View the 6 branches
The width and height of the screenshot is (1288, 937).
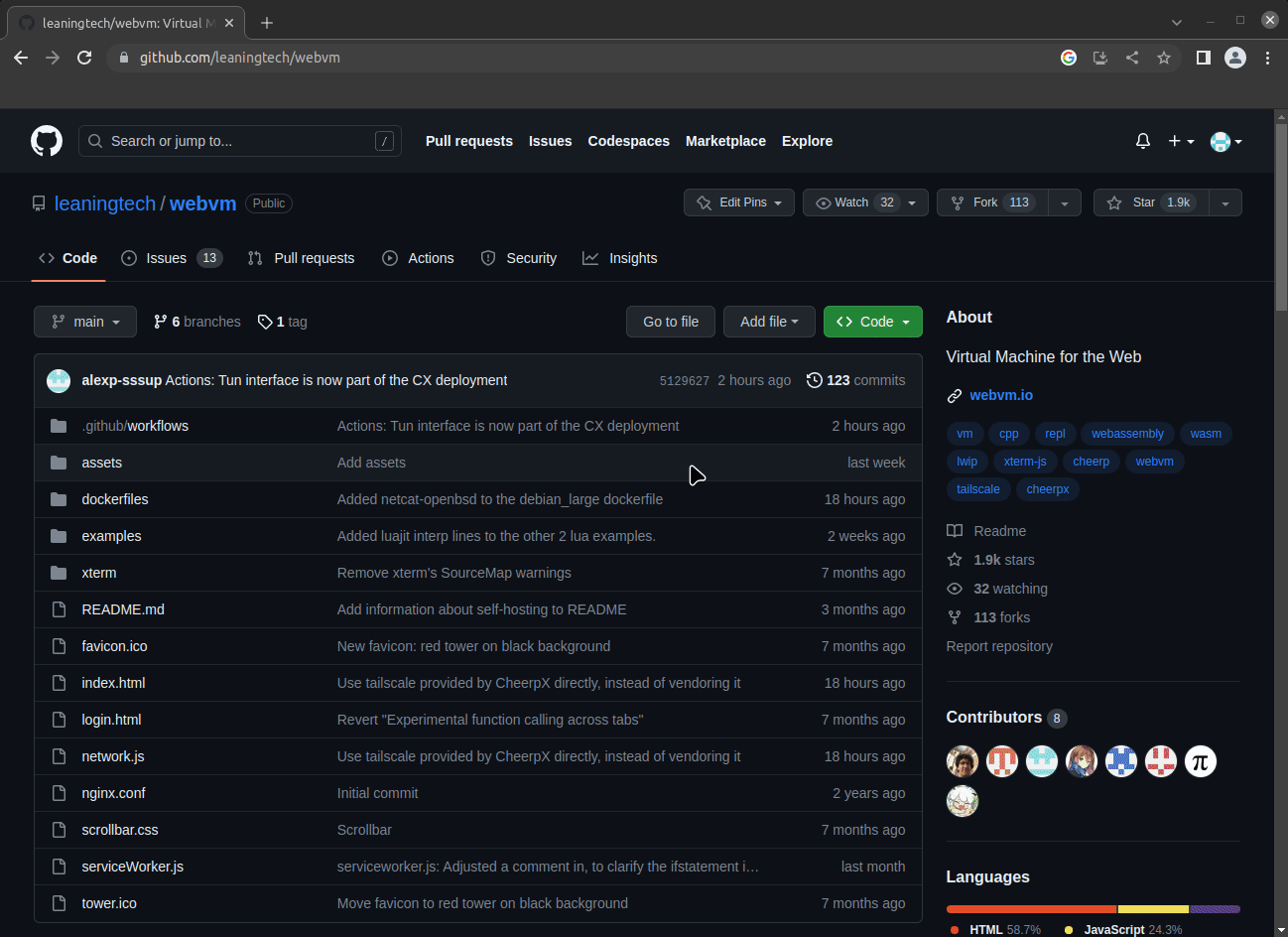[x=196, y=322]
